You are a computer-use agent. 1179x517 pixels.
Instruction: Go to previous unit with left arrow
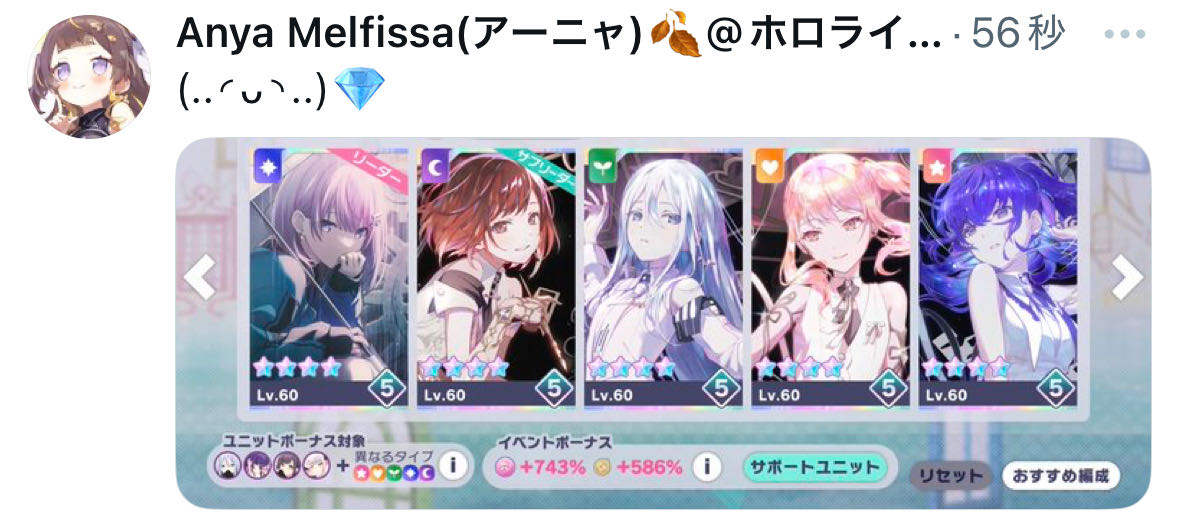coord(199,277)
